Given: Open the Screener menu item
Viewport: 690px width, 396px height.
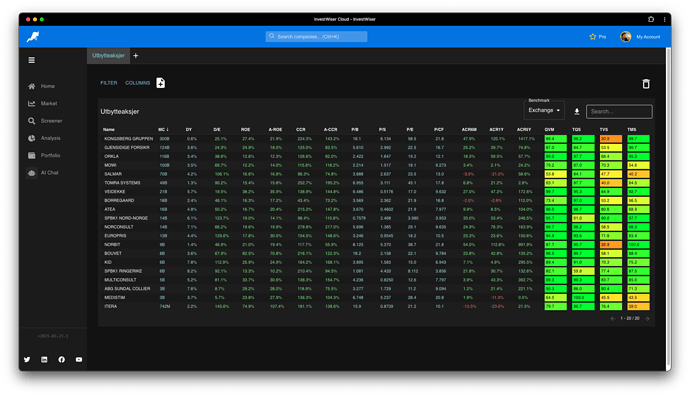Looking at the screenshot, I should (51, 121).
